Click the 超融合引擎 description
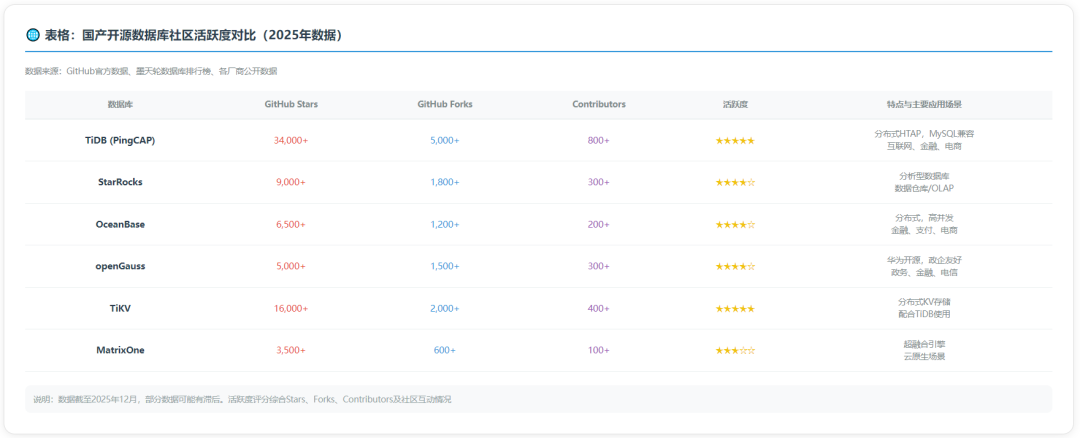The image size is (1080, 438). coord(924,344)
